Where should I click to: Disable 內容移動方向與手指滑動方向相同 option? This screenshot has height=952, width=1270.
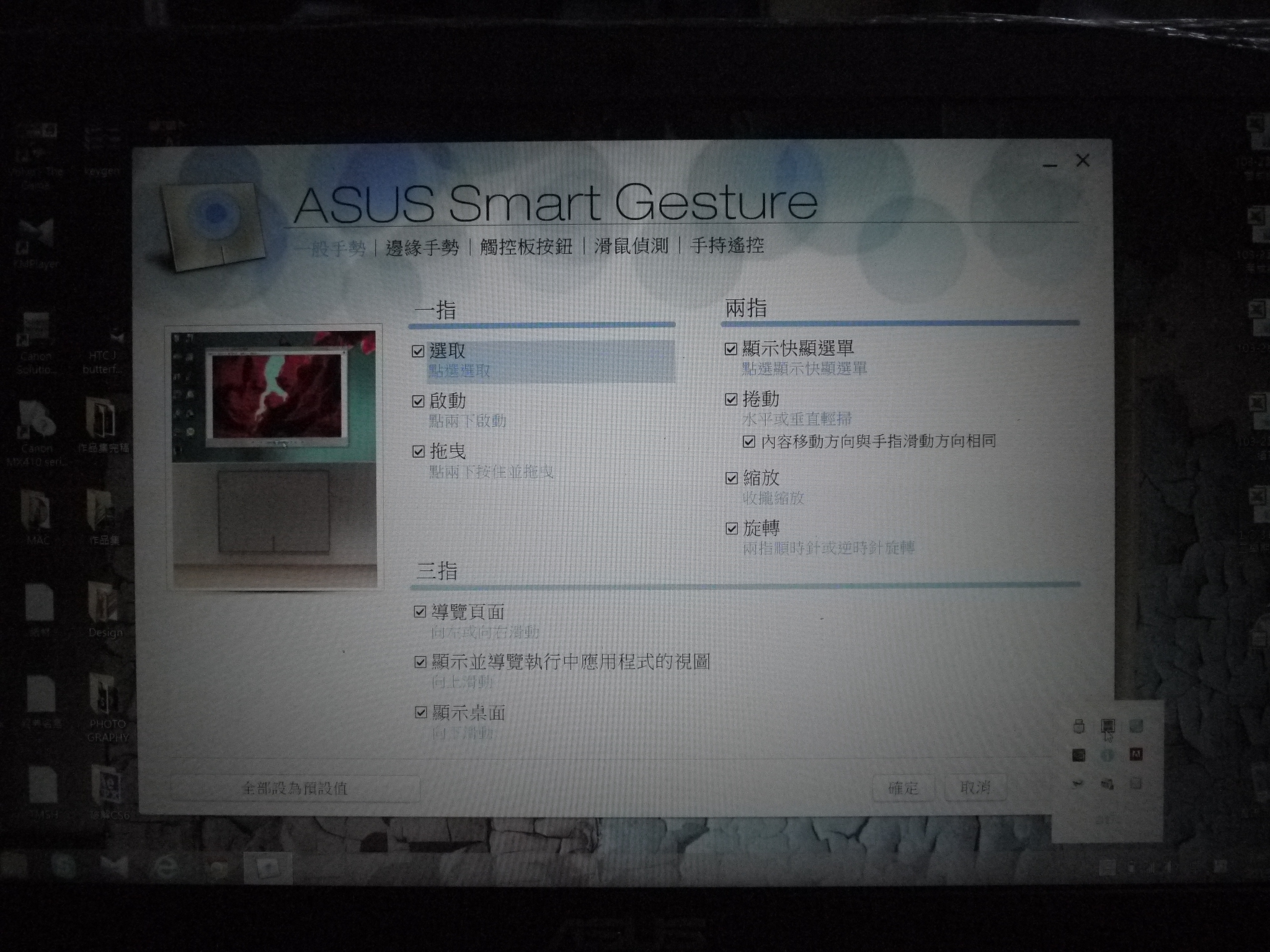click(x=749, y=442)
